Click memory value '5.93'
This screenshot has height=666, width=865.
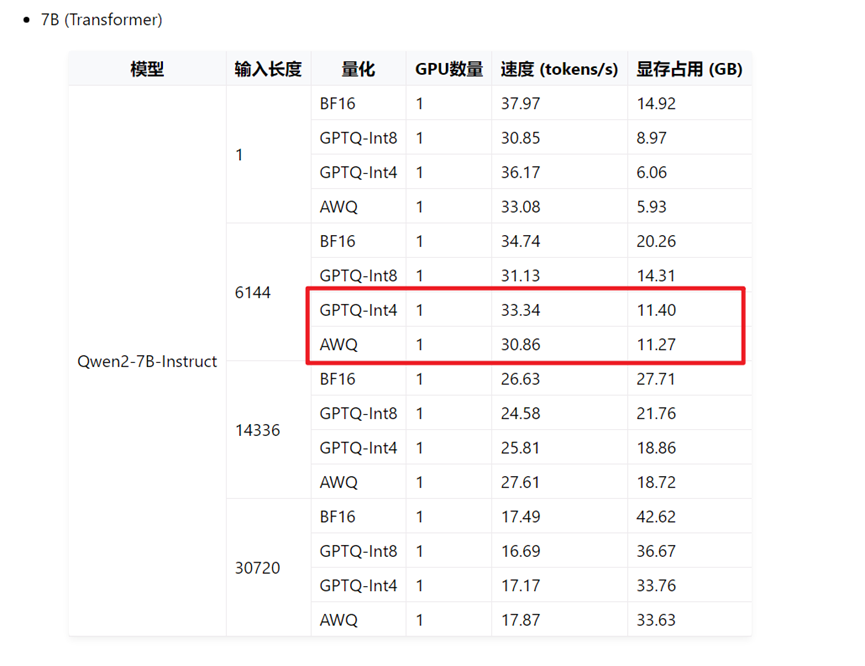coord(652,207)
